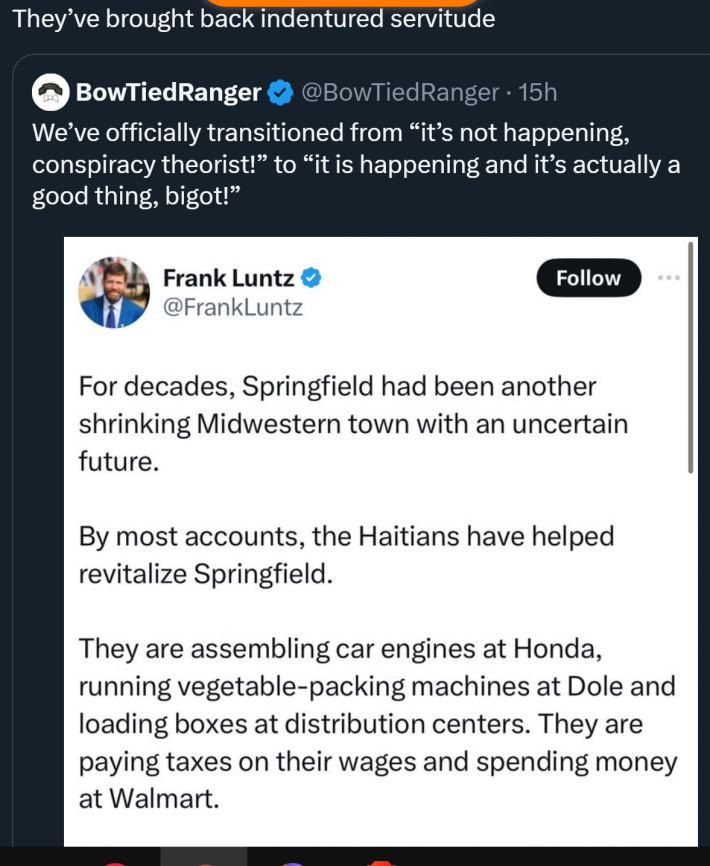Select the @FrankLuntz handle
Viewport: 710px width, 866px height.
pyautogui.click(x=232, y=307)
